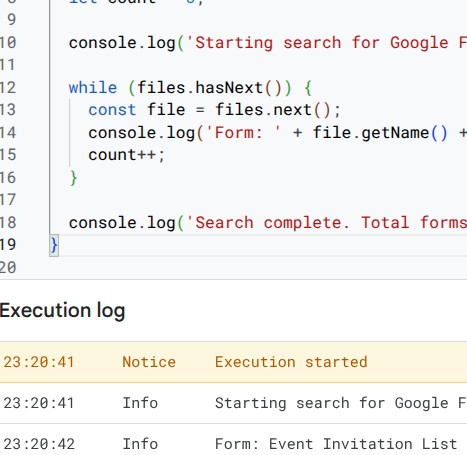Click 'files.hasNext()' in the while condition

coord(210,88)
